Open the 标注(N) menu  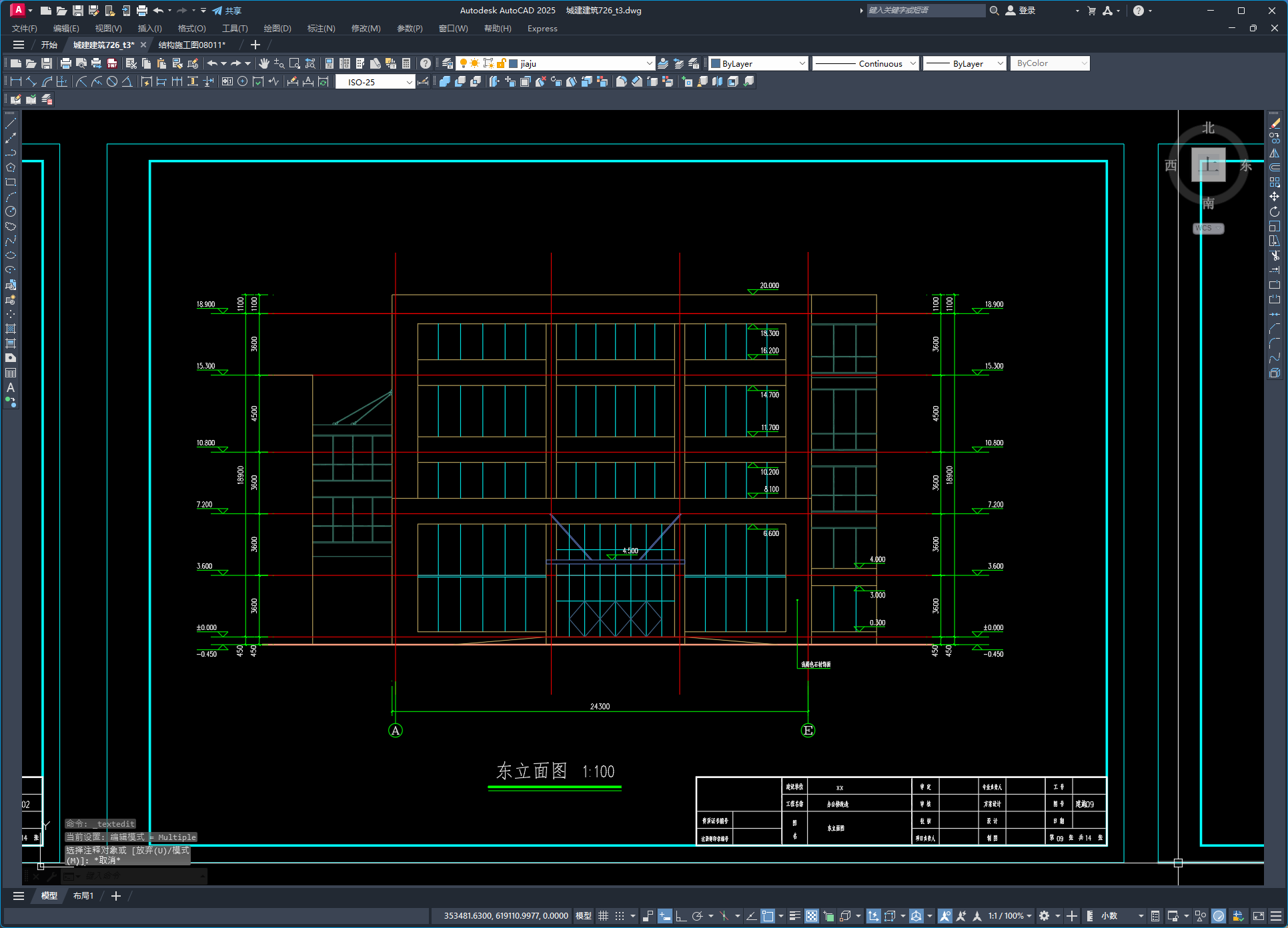point(321,28)
